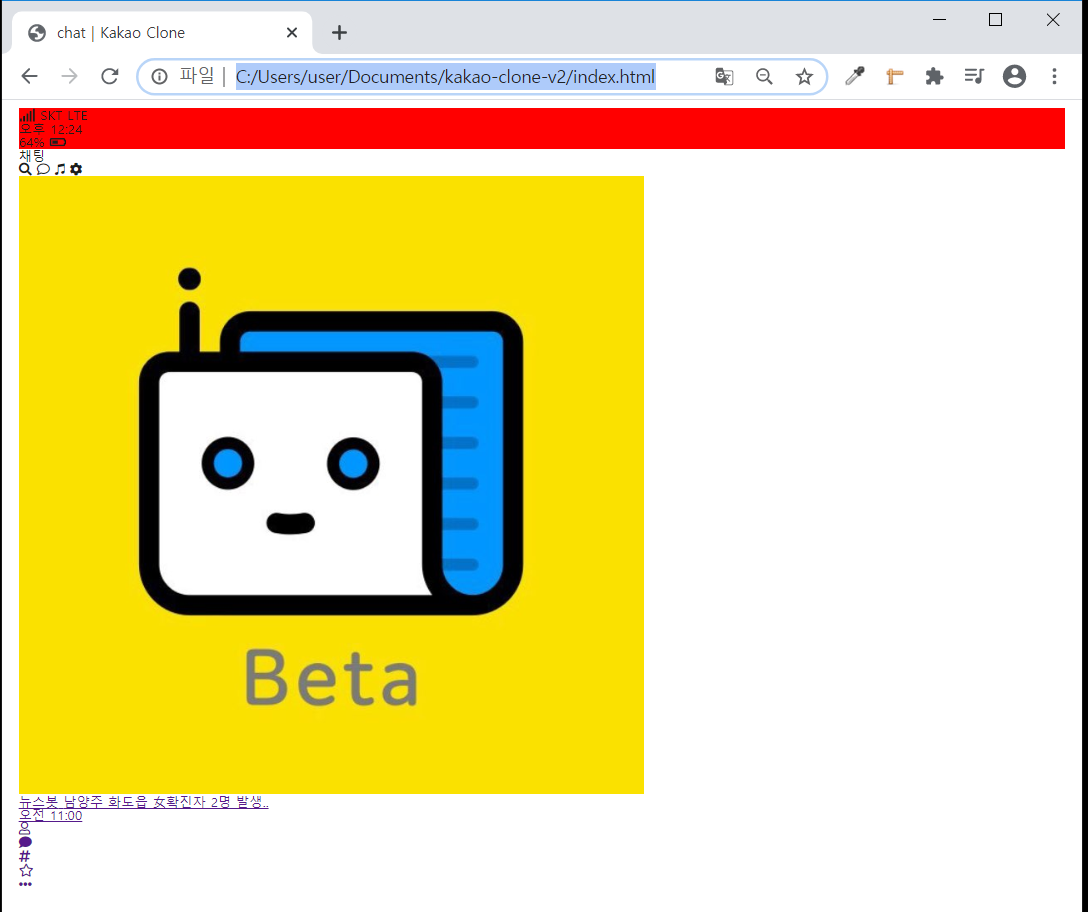Viewport: 1088px width, 912px height.
Task: Click the battery icon next to 64%
Action: [x=58, y=142]
